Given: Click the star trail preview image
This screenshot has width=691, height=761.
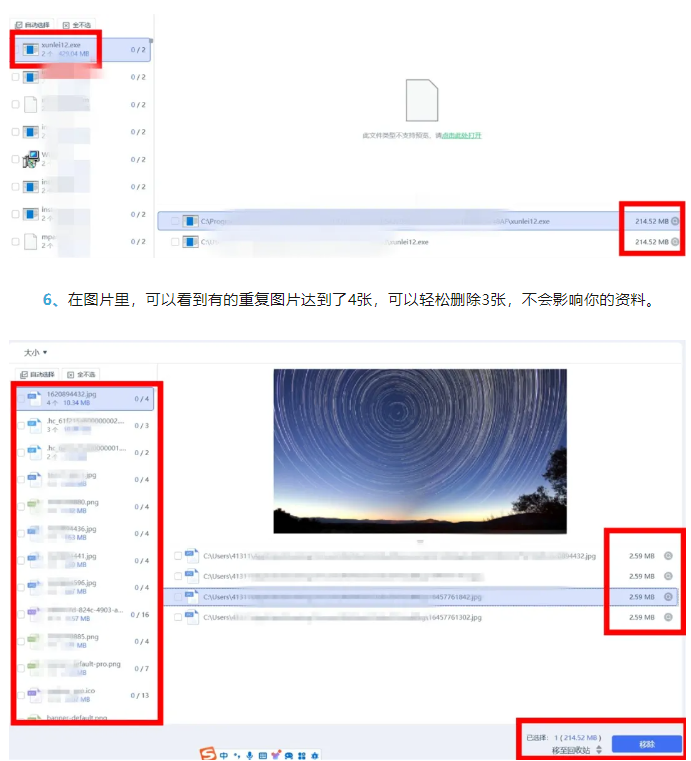Looking at the screenshot, I should pyautogui.click(x=419, y=451).
